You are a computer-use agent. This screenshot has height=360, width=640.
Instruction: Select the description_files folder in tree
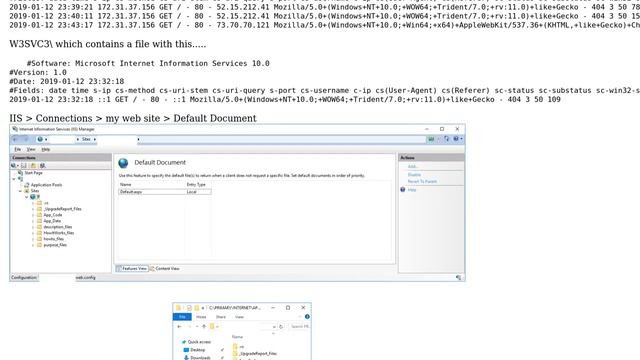click(58, 227)
